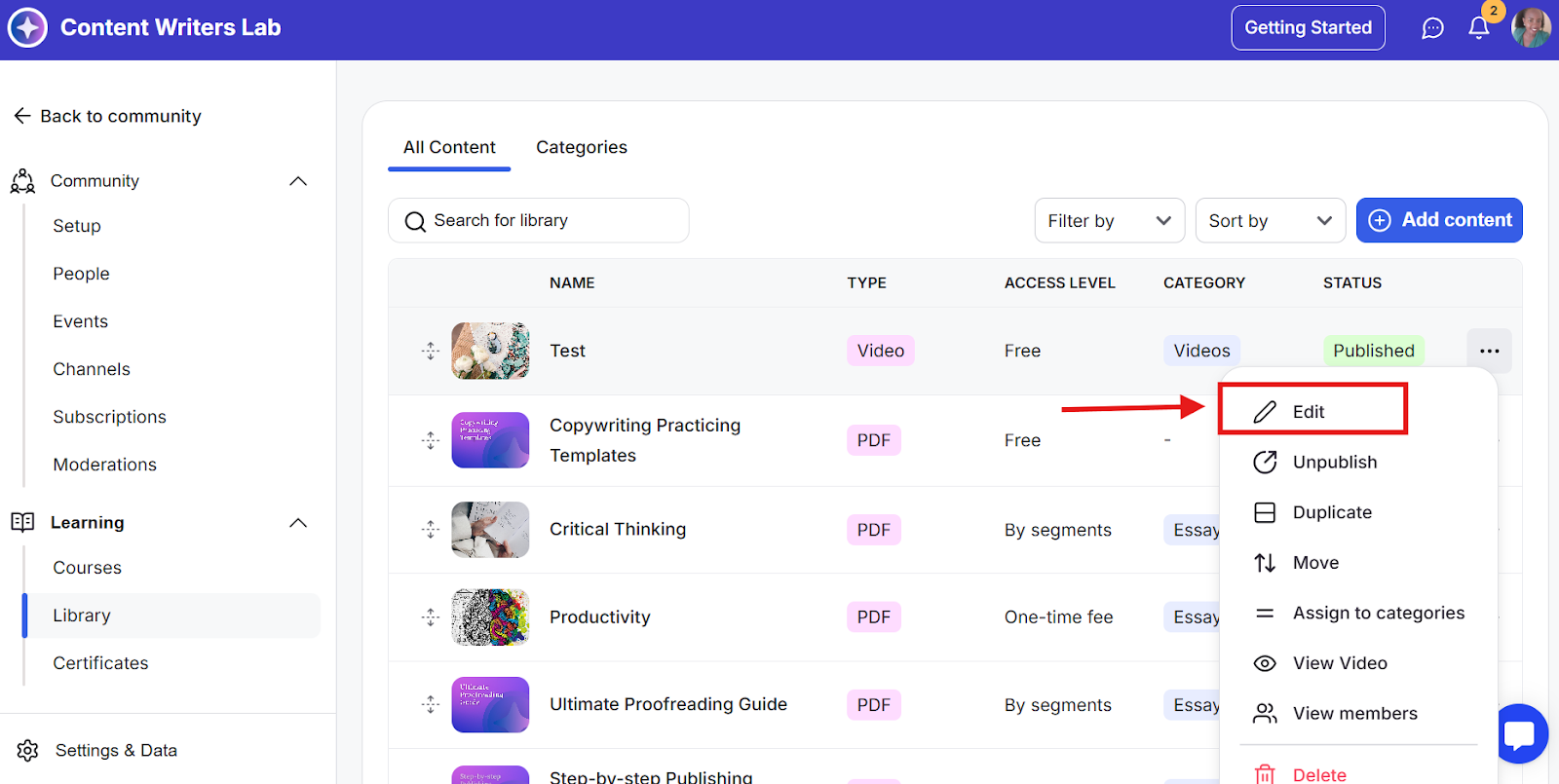Click the pencil Edit icon

pos(1265,412)
